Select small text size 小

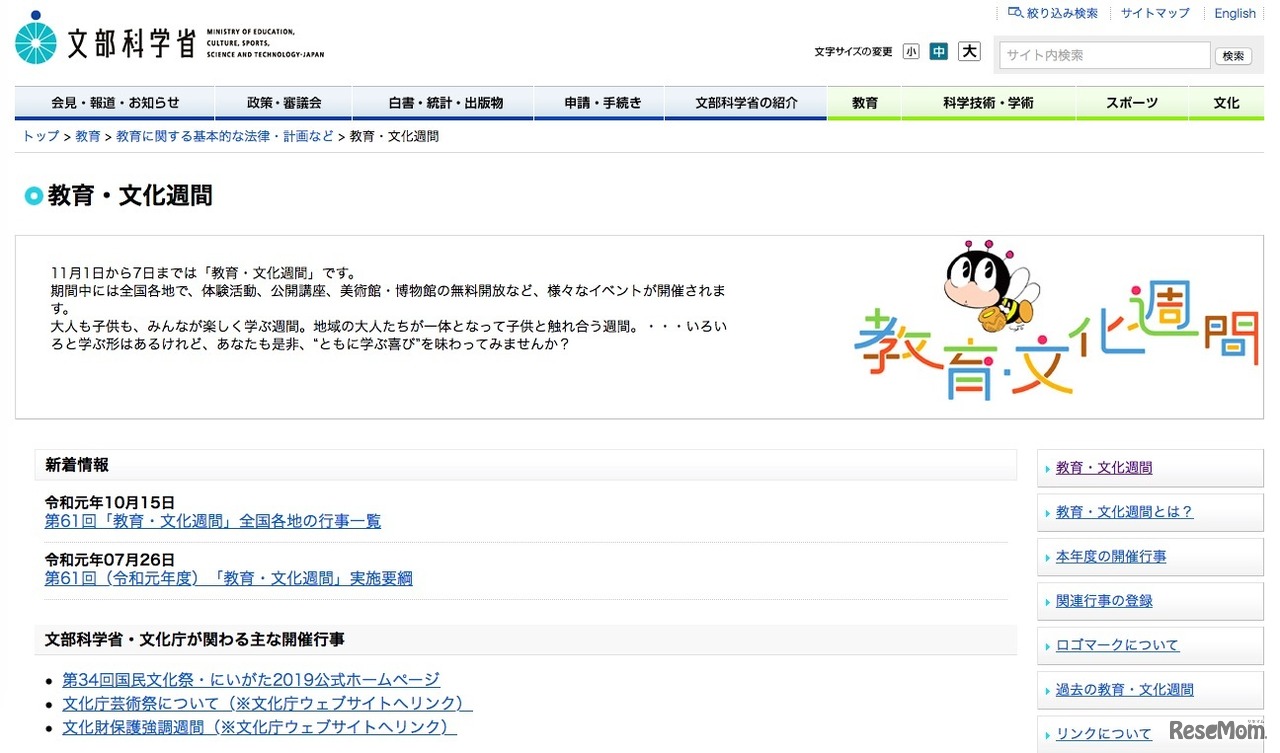pyautogui.click(x=911, y=51)
